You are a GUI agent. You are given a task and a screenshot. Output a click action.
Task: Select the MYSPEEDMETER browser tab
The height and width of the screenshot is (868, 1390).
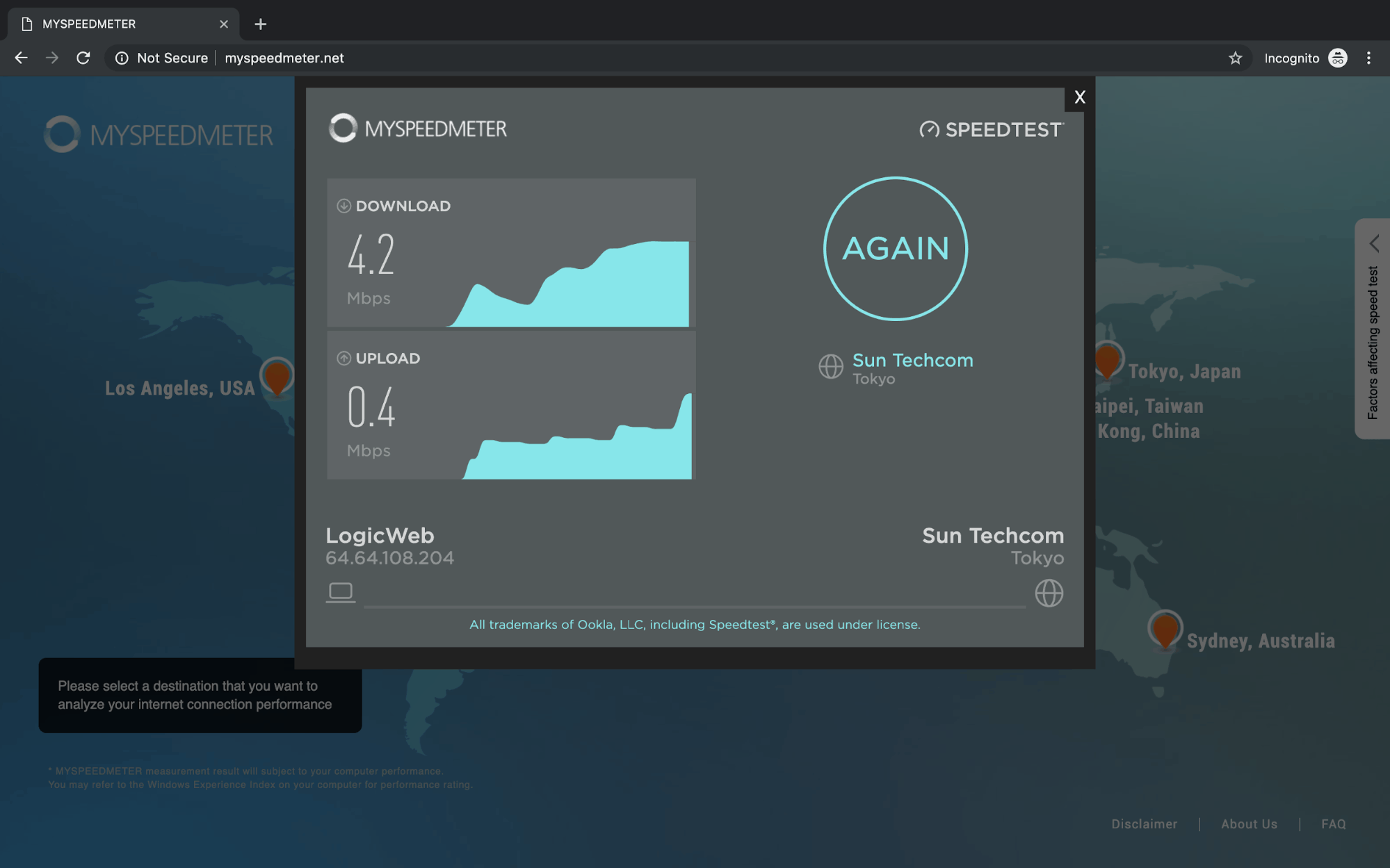(124, 24)
